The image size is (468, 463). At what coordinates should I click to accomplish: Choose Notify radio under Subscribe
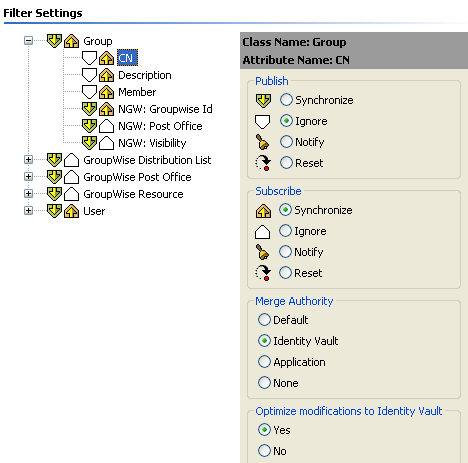coord(285,252)
